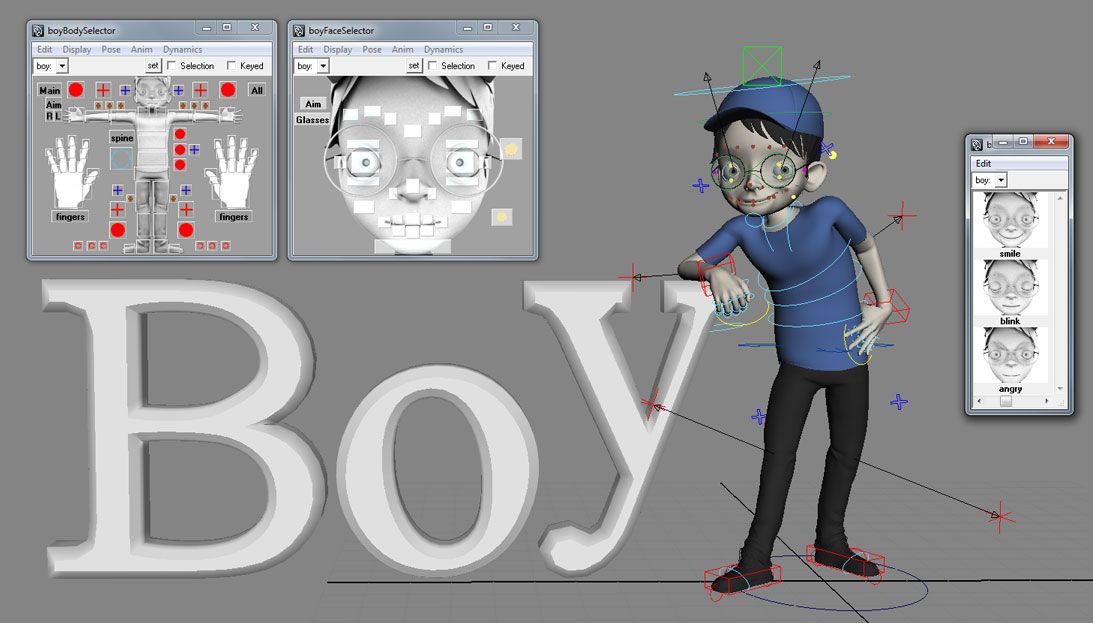The width and height of the screenshot is (1093, 623).
Task: Click the pose window horizontal scrollbar thumb
Action: coord(1005,401)
